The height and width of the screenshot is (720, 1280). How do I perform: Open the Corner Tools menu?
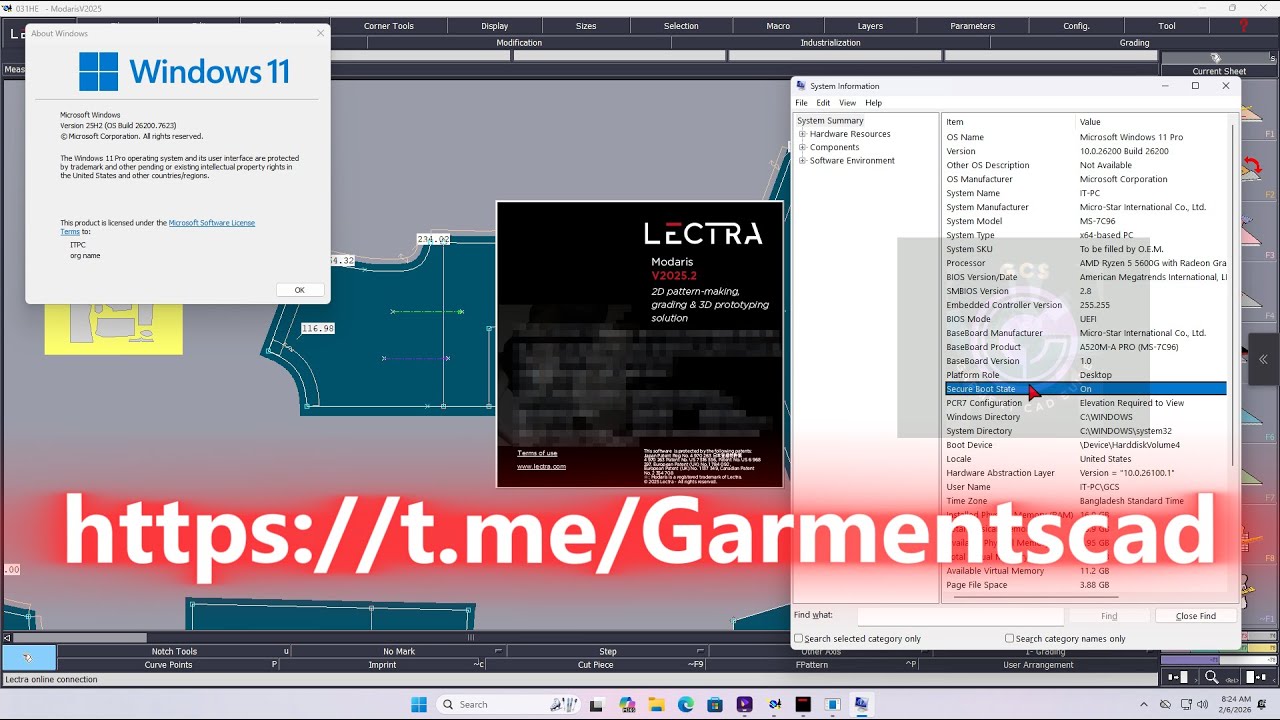coord(389,26)
